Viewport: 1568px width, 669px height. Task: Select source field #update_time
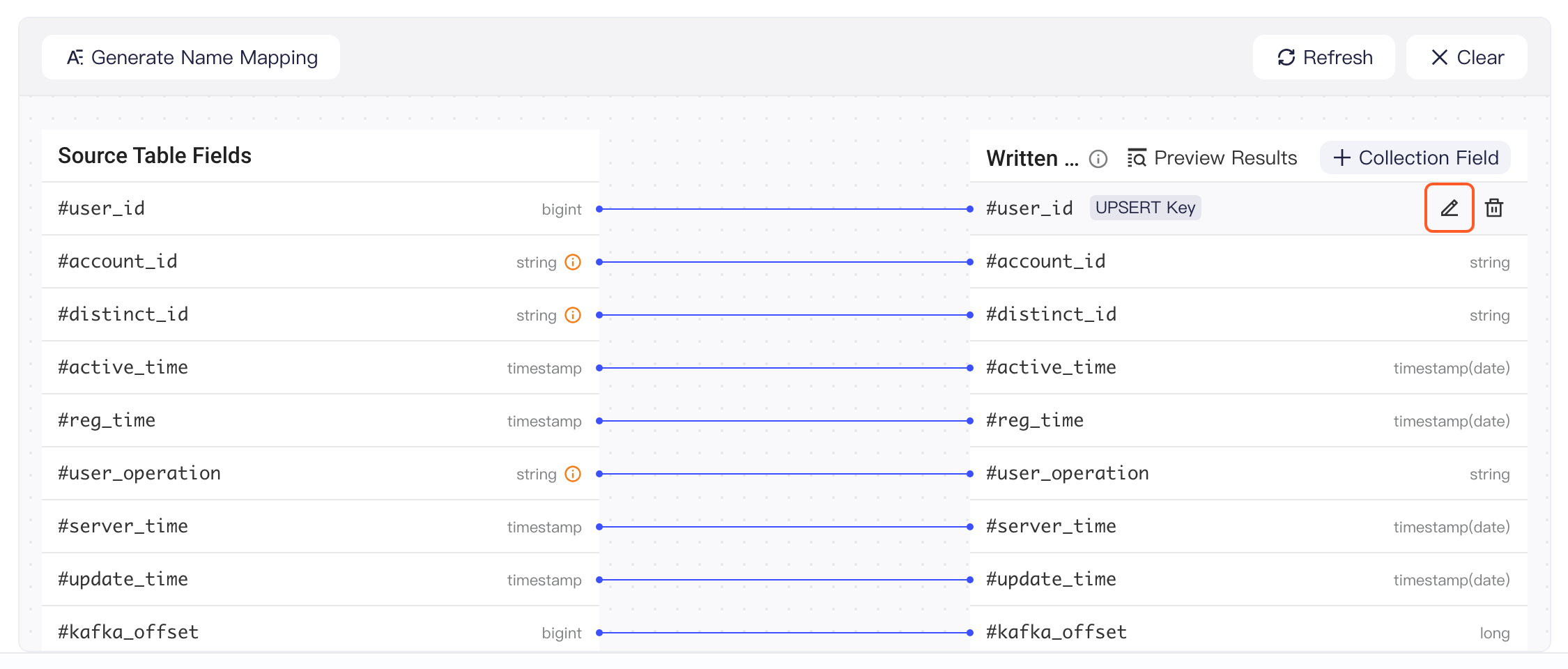(321, 579)
